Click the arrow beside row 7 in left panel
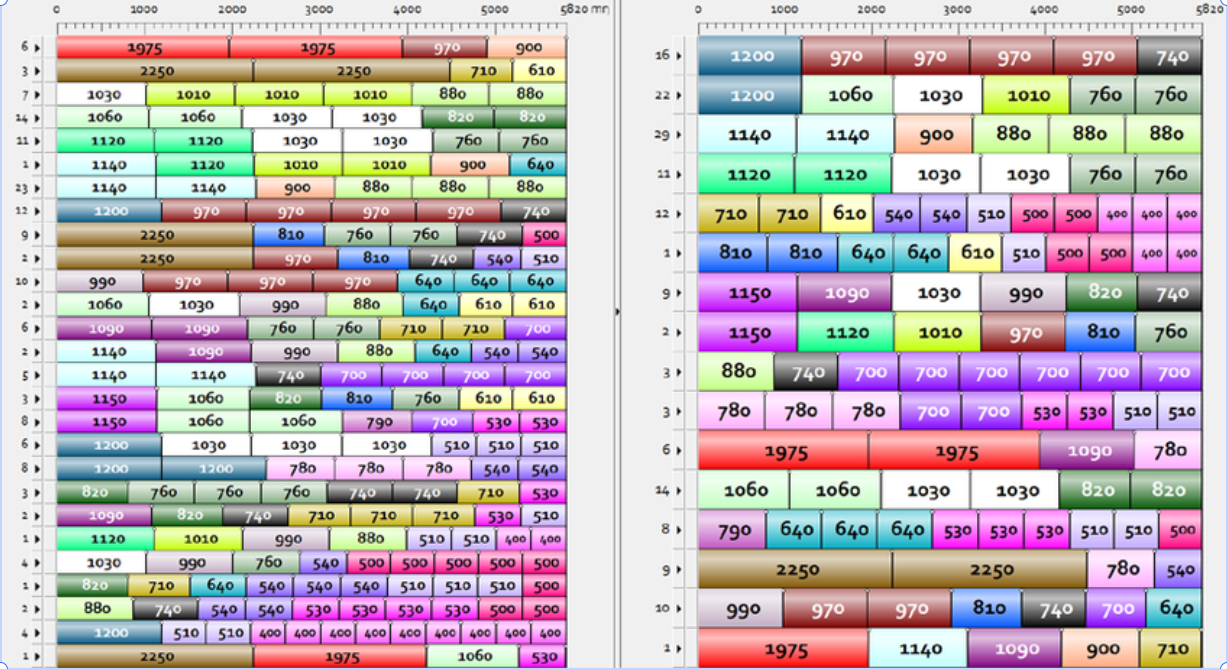The width and height of the screenshot is (1227, 669). [37, 95]
